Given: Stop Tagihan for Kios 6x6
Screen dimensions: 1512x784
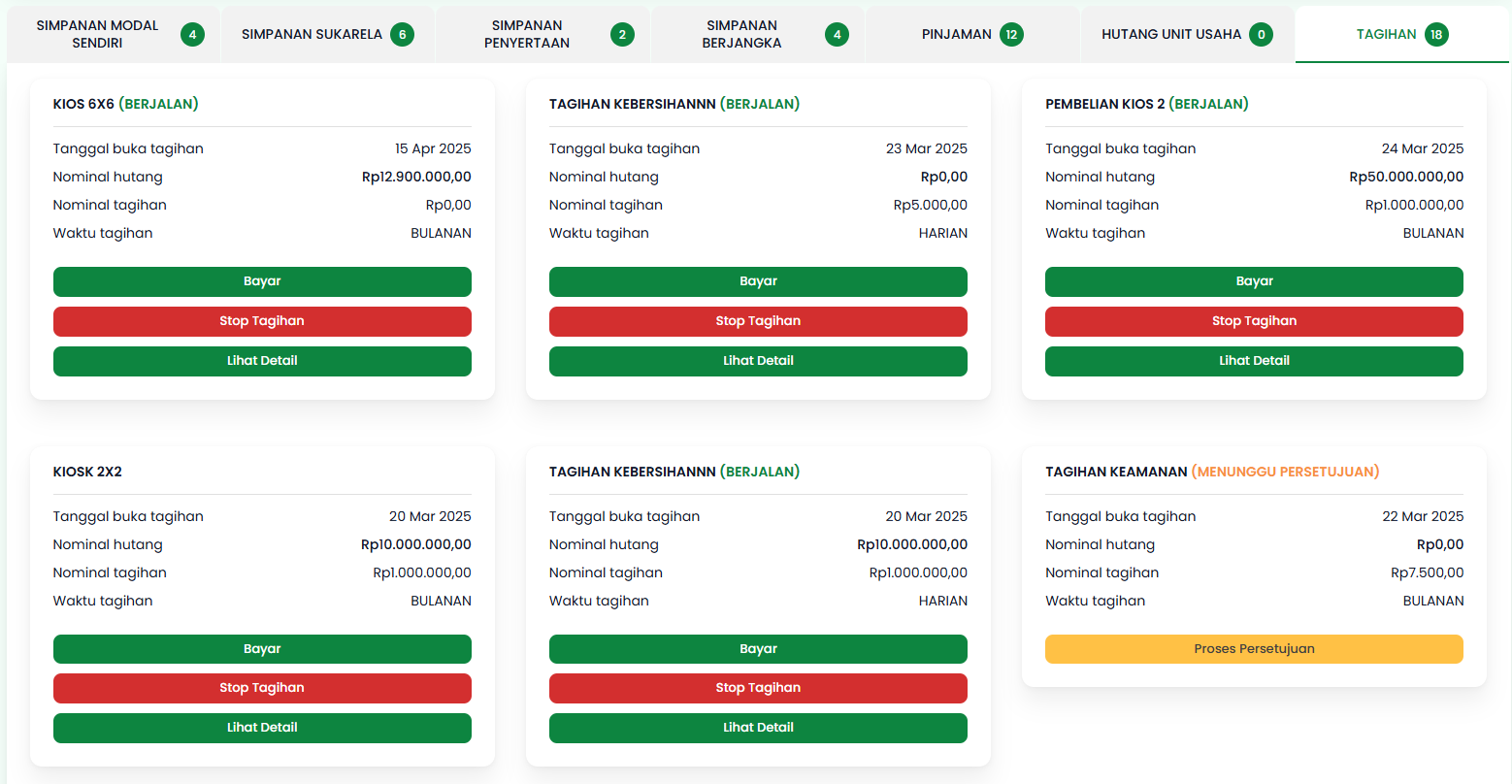Looking at the screenshot, I should (x=262, y=321).
